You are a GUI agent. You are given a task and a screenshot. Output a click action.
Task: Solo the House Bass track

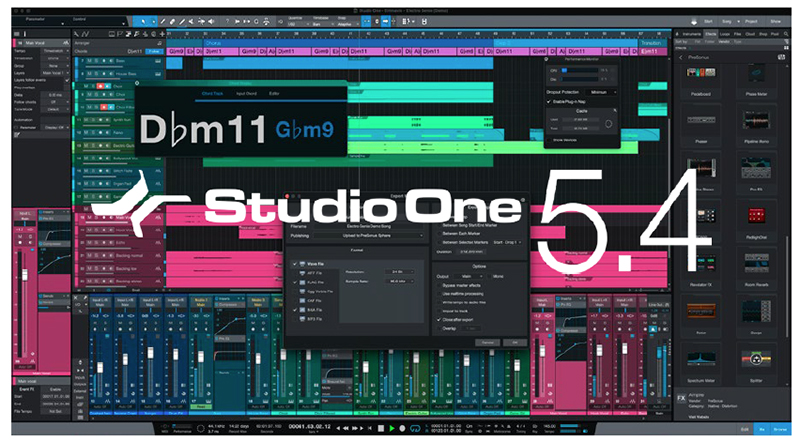coord(96,74)
